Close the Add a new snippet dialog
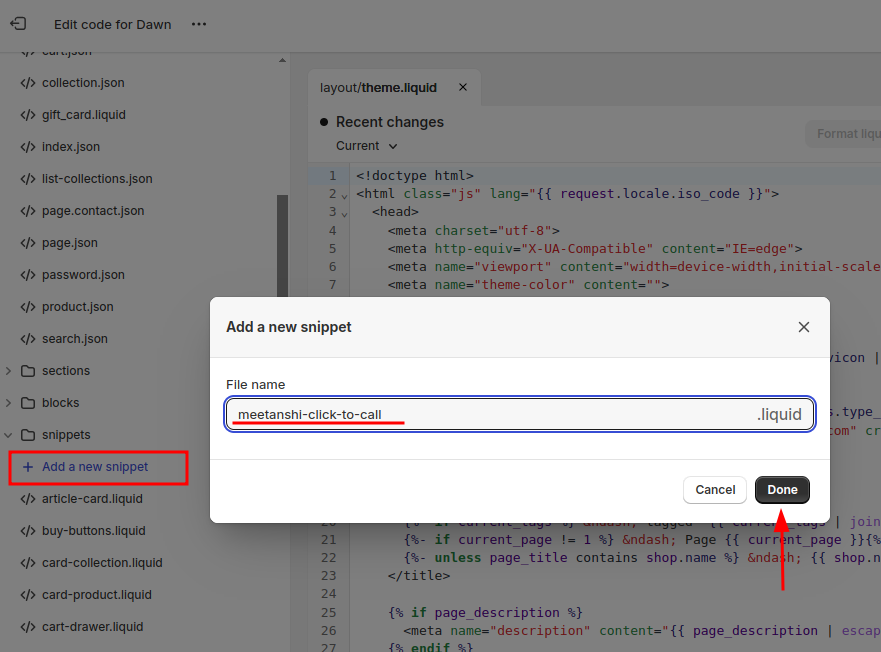Viewport: 881px width, 652px height. point(803,327)
